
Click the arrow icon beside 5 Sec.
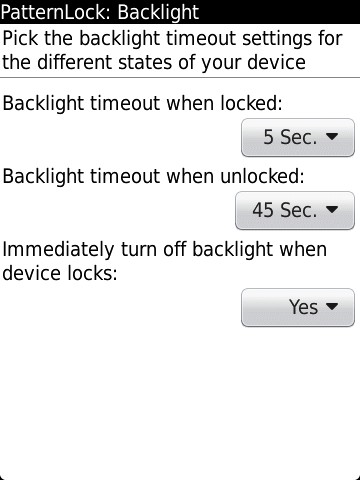click(x=332, y=136)
